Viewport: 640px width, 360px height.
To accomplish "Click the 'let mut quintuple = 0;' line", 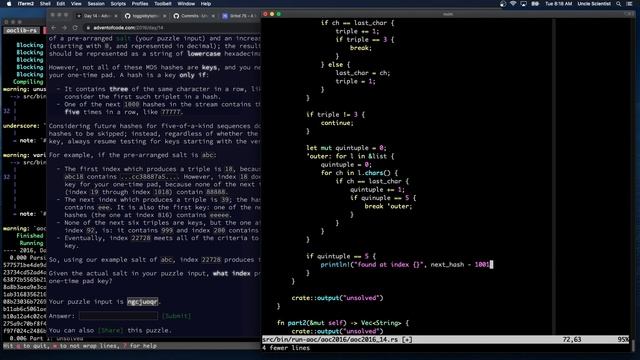I will point(346,148).
